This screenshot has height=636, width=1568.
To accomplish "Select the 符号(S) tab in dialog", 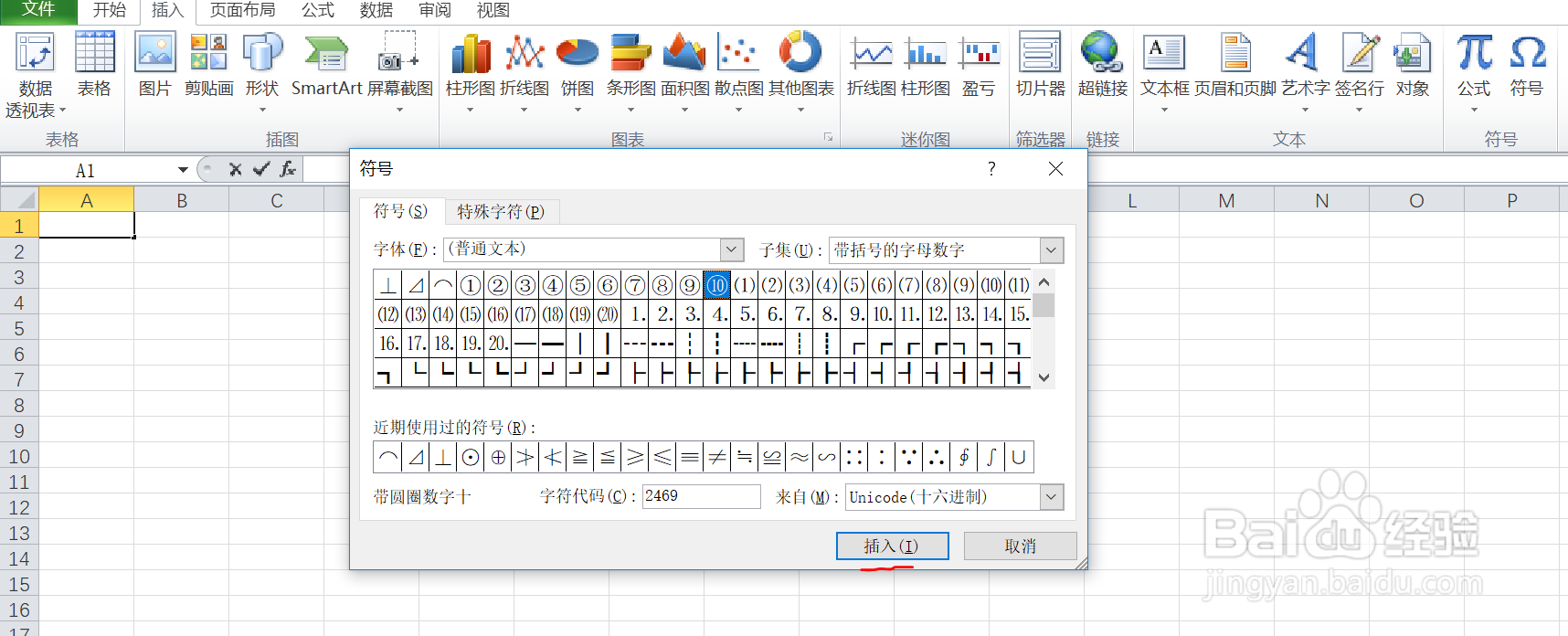I will point(400,211).
